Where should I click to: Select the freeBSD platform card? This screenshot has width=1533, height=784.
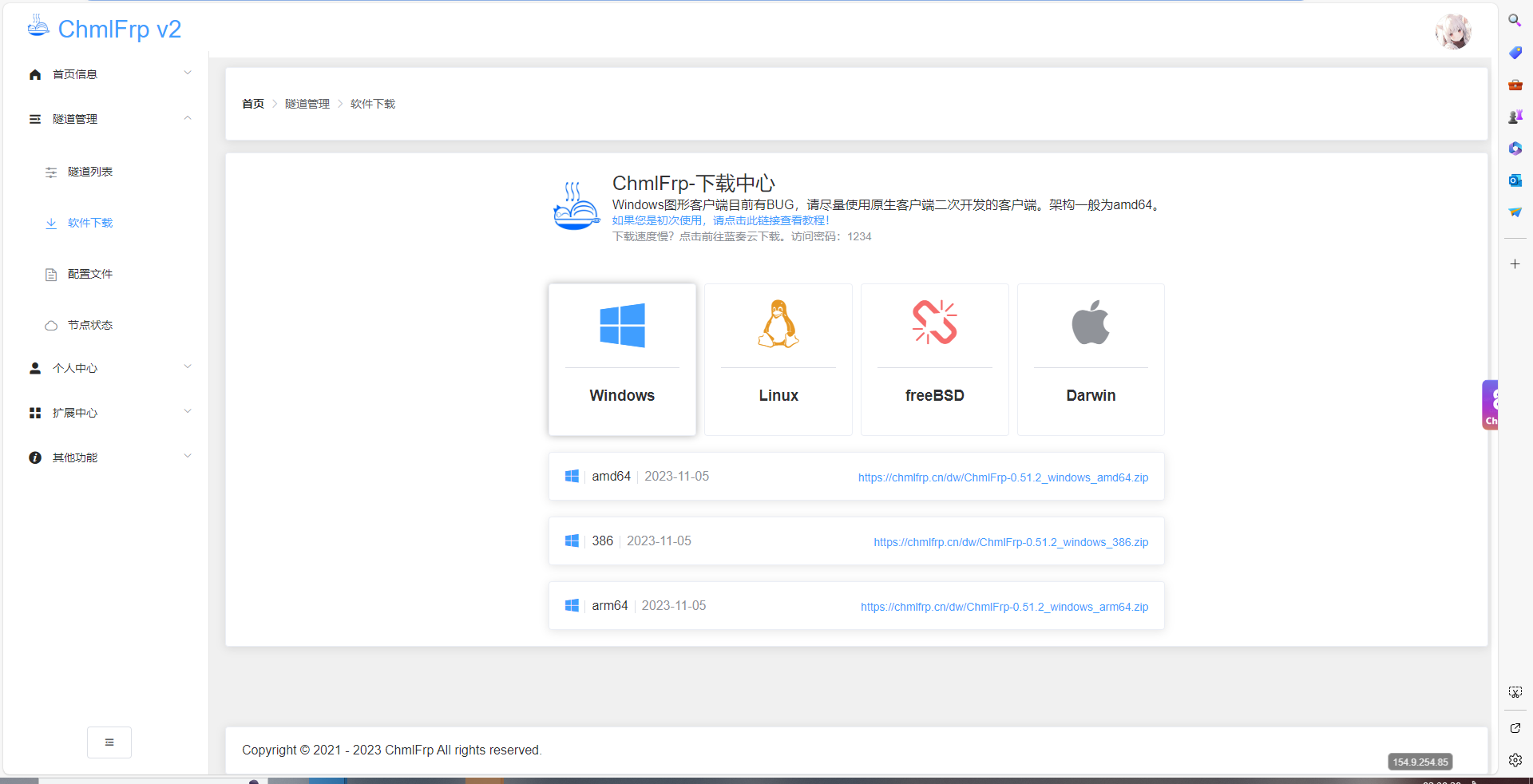pos(935,359)
